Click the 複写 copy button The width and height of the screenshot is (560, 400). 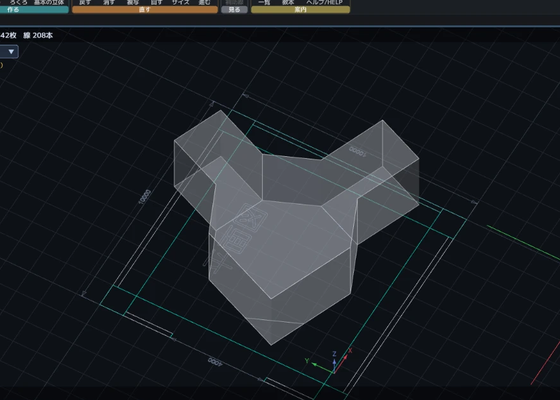[x=133, y=2]
